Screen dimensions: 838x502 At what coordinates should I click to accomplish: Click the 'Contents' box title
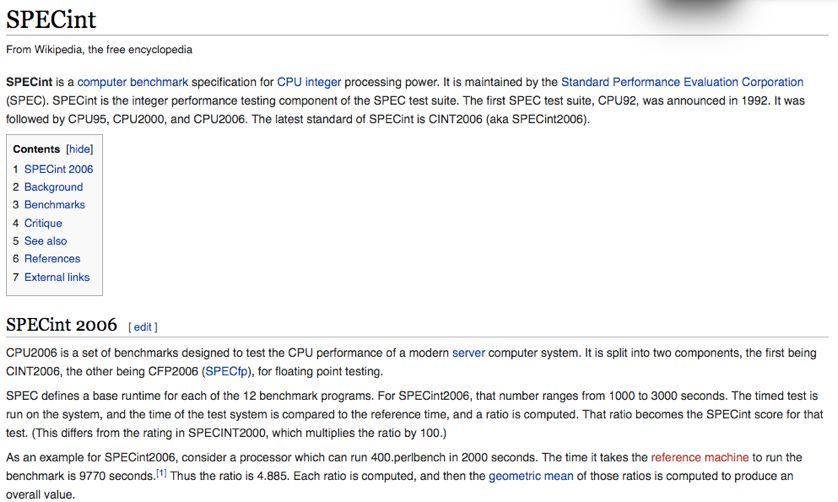coord(36,149)
